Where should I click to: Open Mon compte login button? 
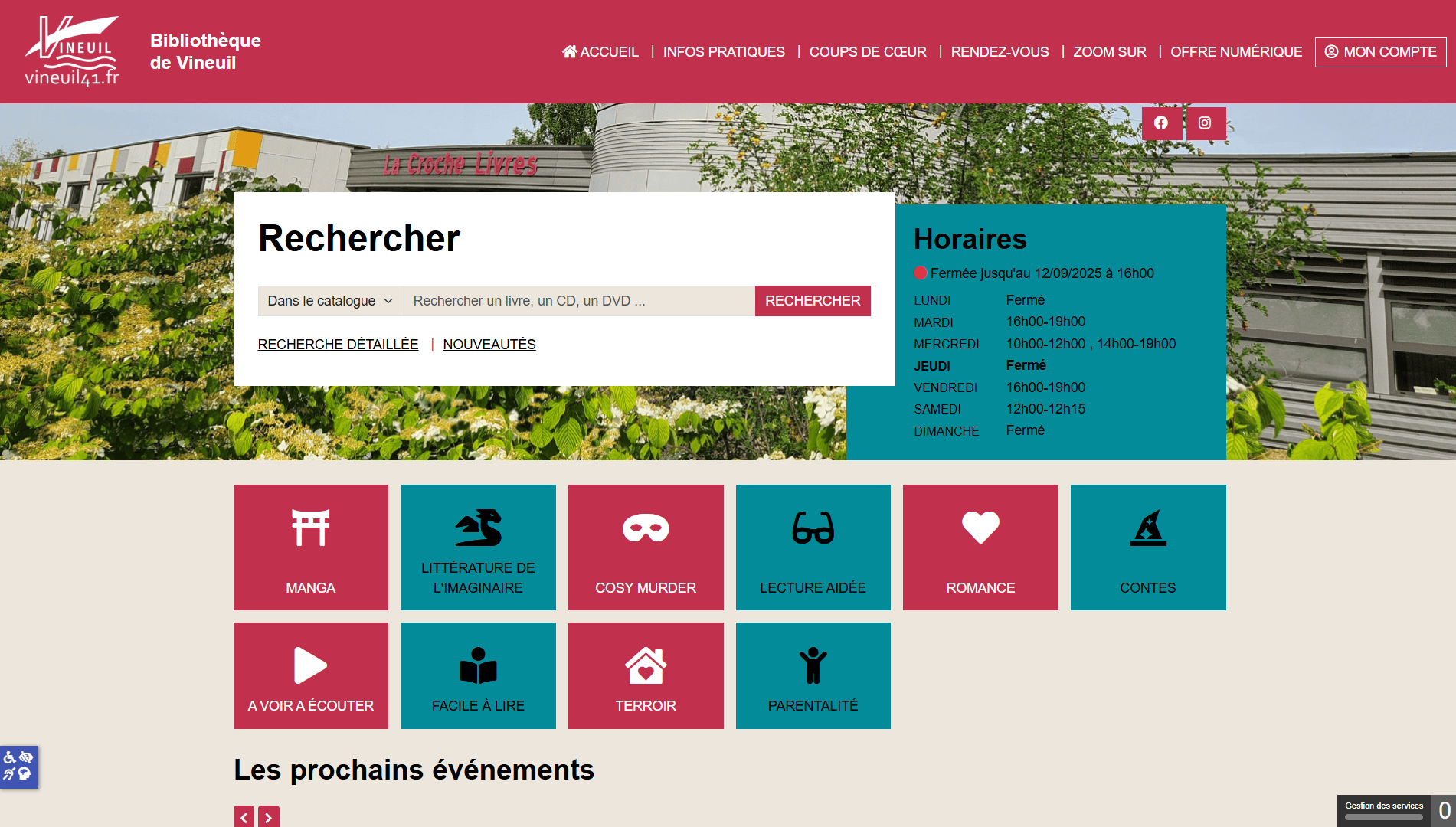[1380, 52]
